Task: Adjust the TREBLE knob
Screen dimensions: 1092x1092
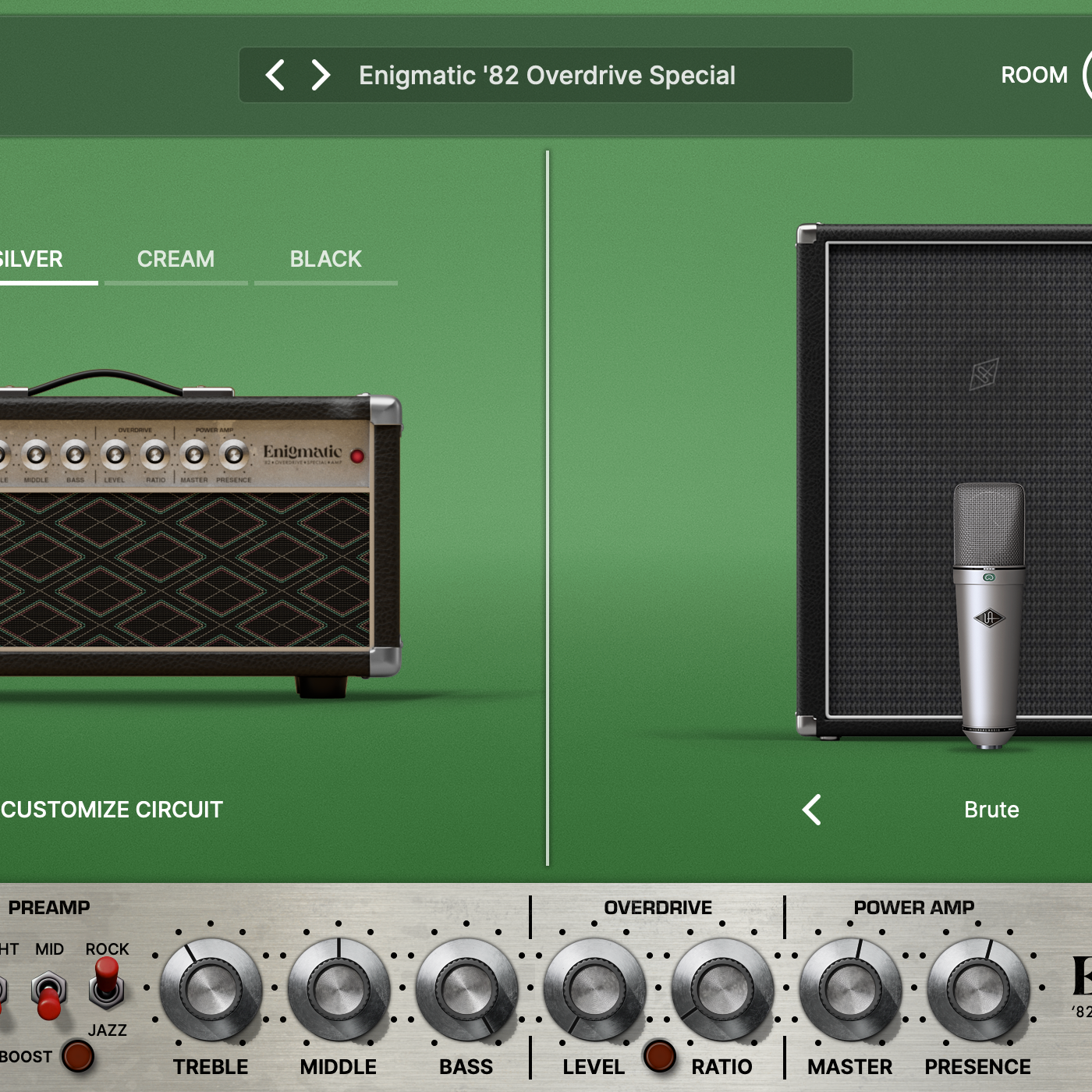Action: (211, 989)
